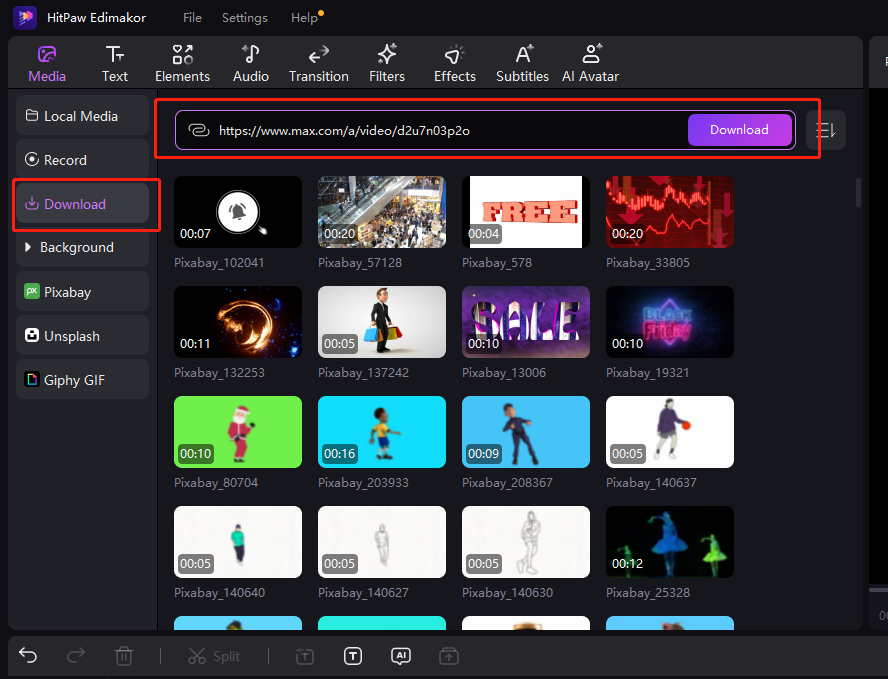Expand the Background section in sidebar
888x679 pixels.
(x=77, y=247)
